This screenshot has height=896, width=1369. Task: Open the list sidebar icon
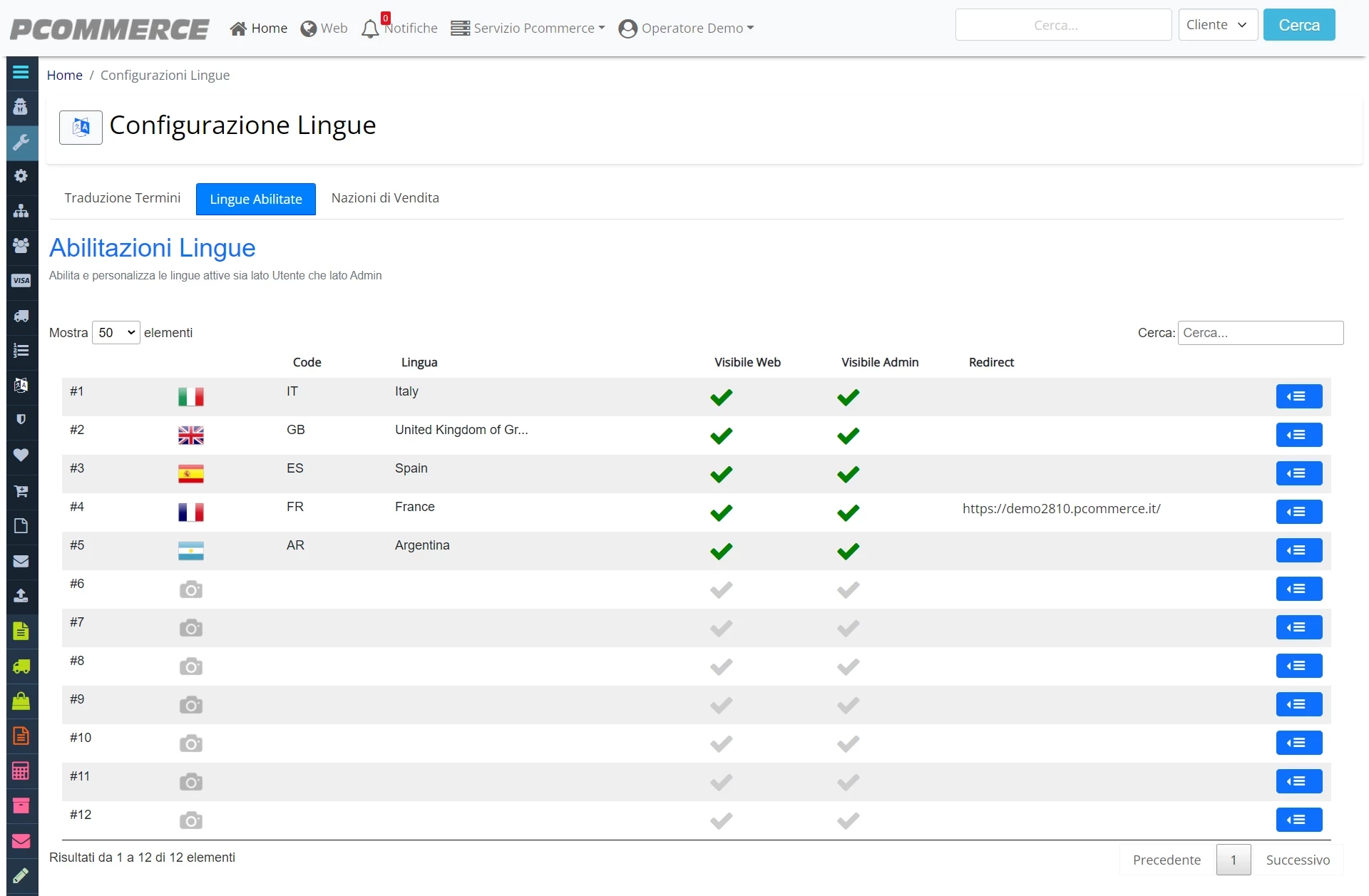pos(21,350)
